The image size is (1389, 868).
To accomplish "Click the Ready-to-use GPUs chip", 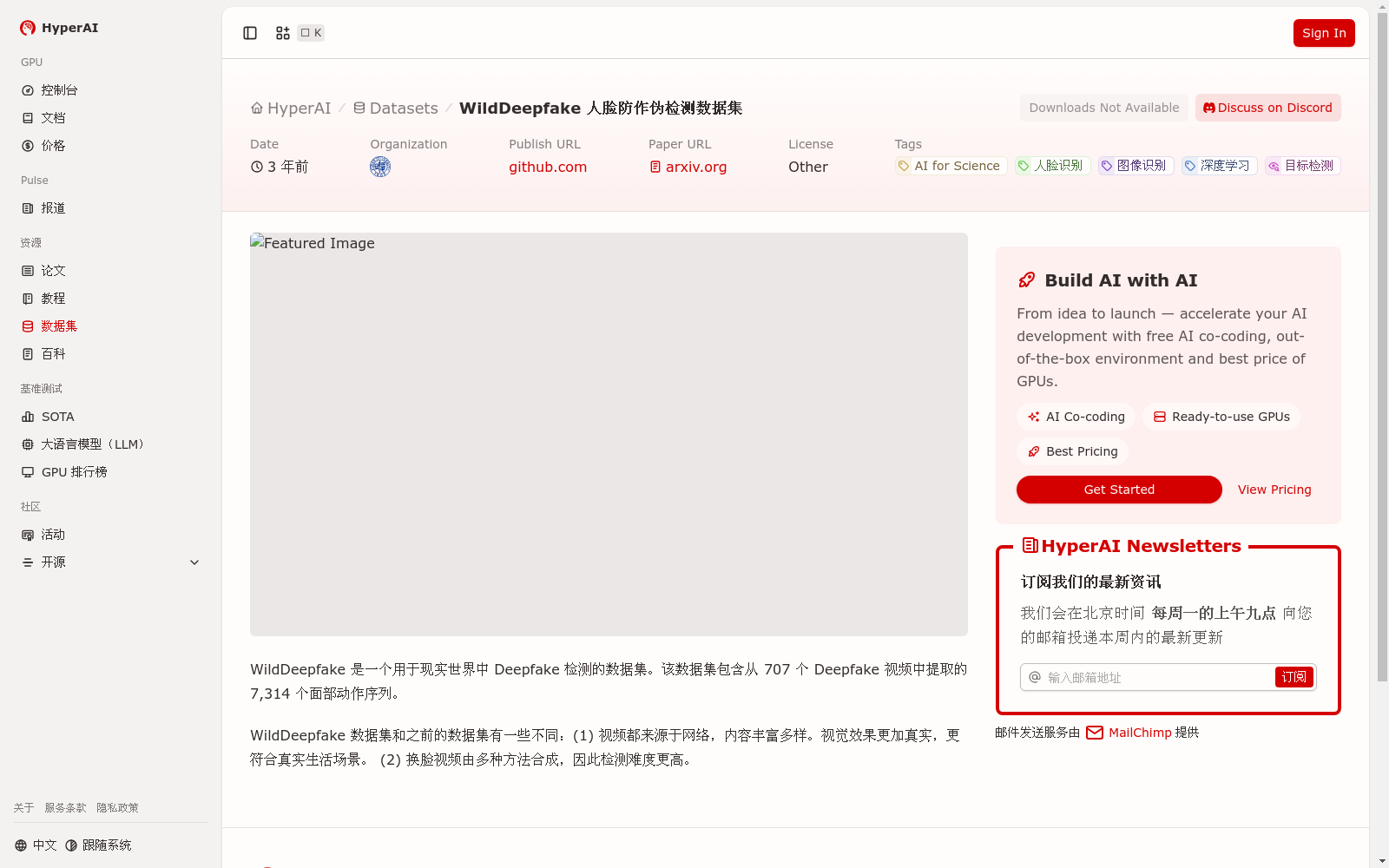I will pos(1221,417).
